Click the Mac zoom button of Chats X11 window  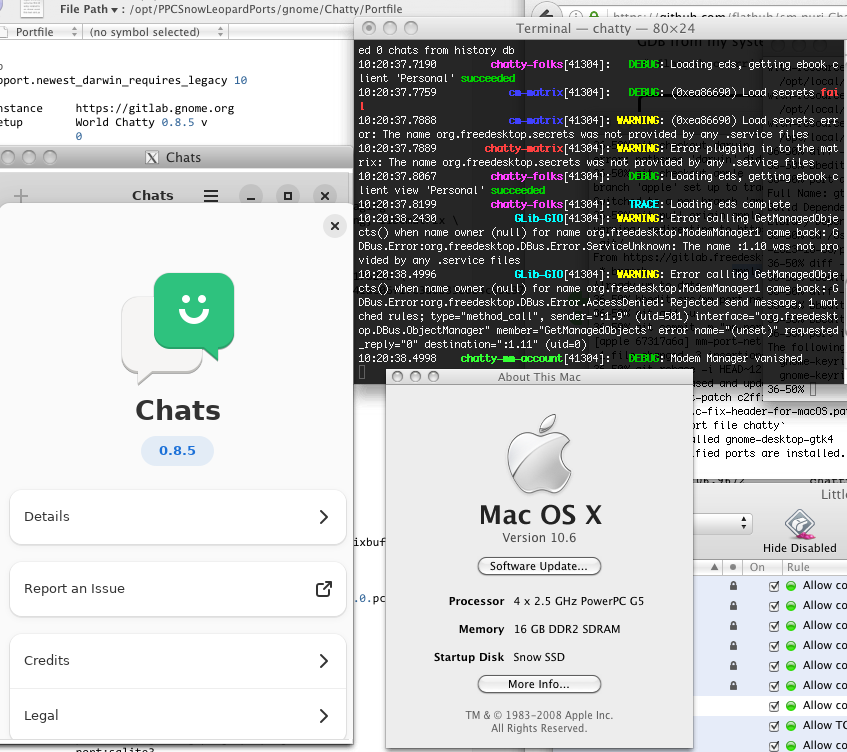coord(50,158)
